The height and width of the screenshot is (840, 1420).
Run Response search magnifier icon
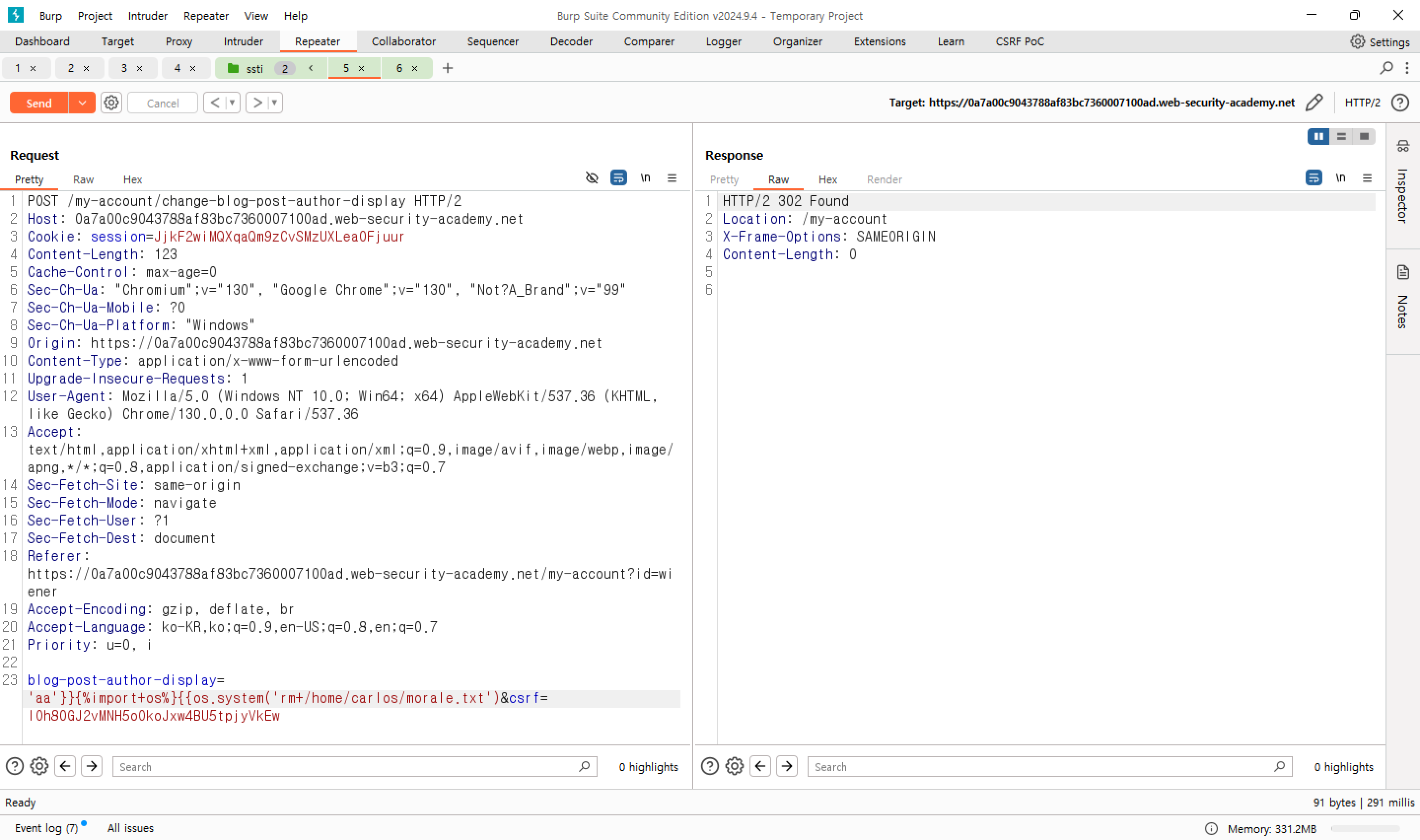pyautogui.click(x=1279, y=767)
